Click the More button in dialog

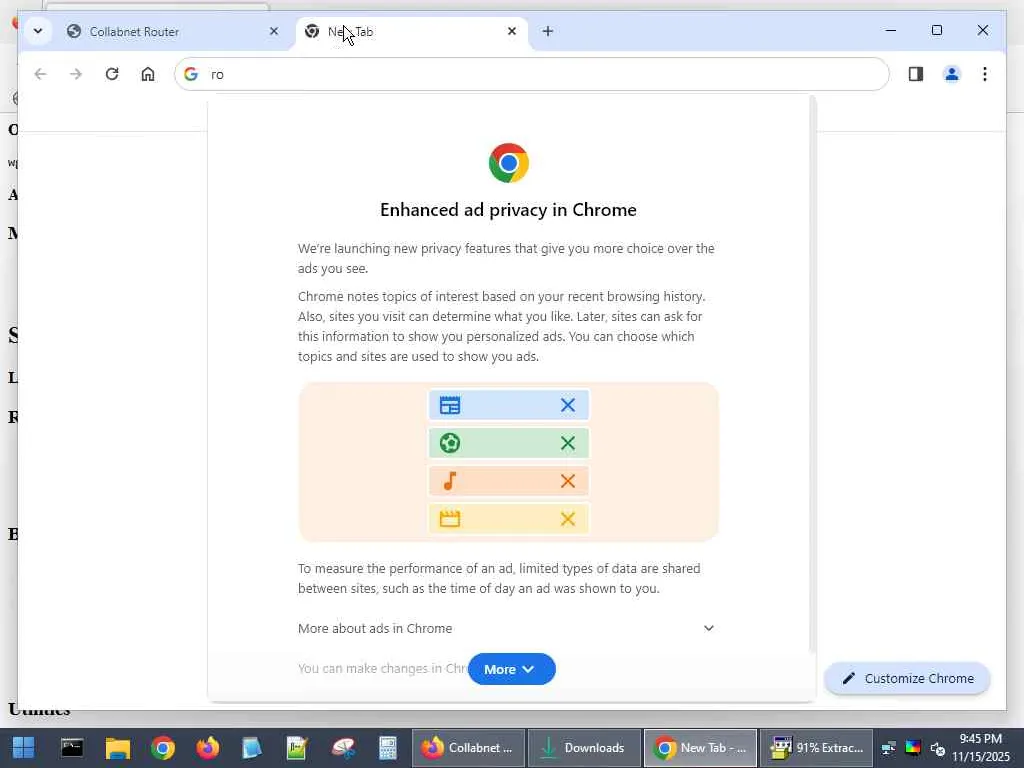[511, 669]
